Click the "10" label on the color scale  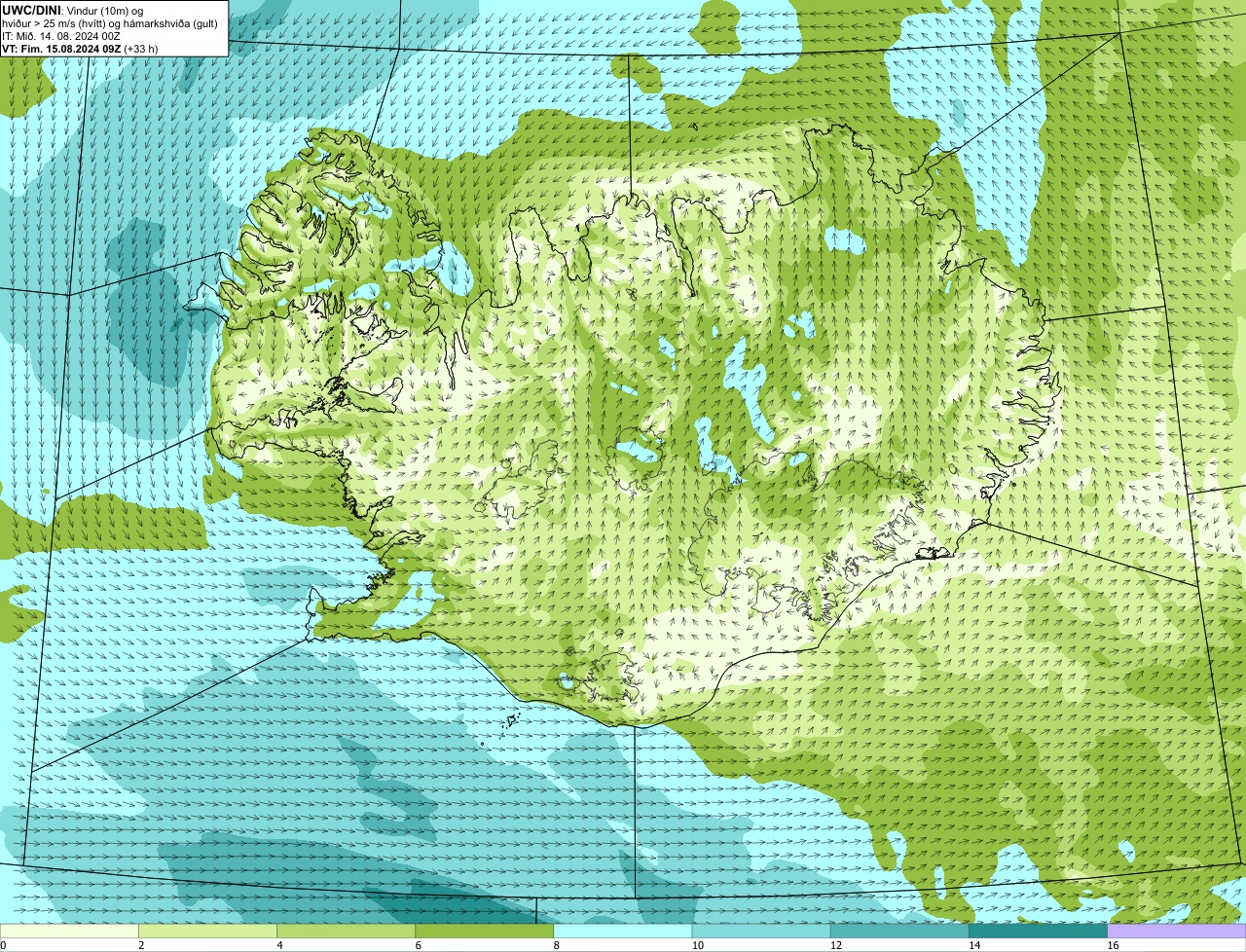click(697, 945)
